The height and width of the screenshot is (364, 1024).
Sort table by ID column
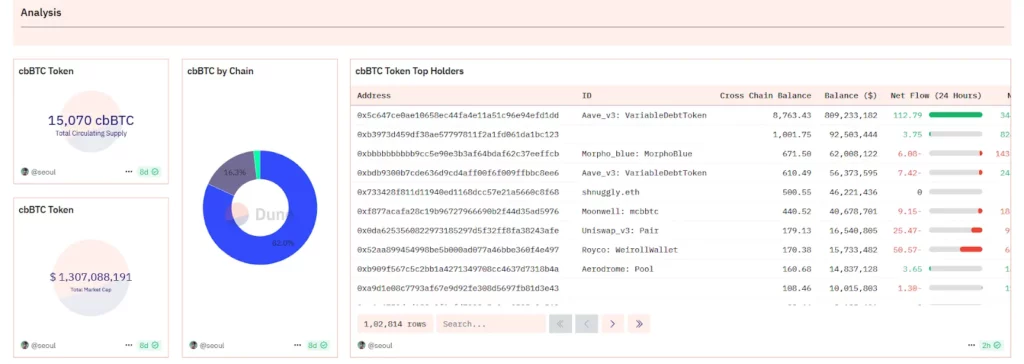tap(586, 95)
